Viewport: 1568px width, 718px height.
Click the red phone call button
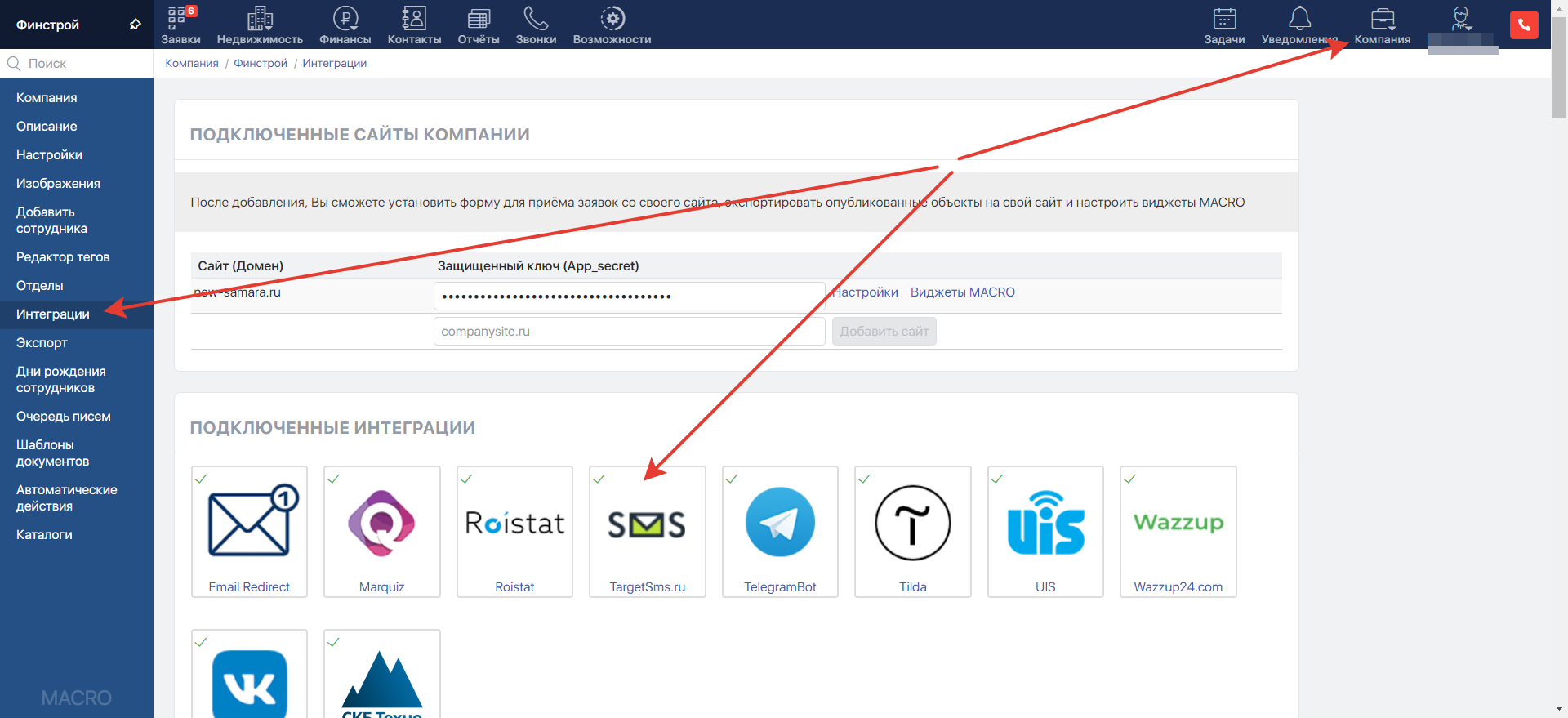click(x=1524, y=25)
